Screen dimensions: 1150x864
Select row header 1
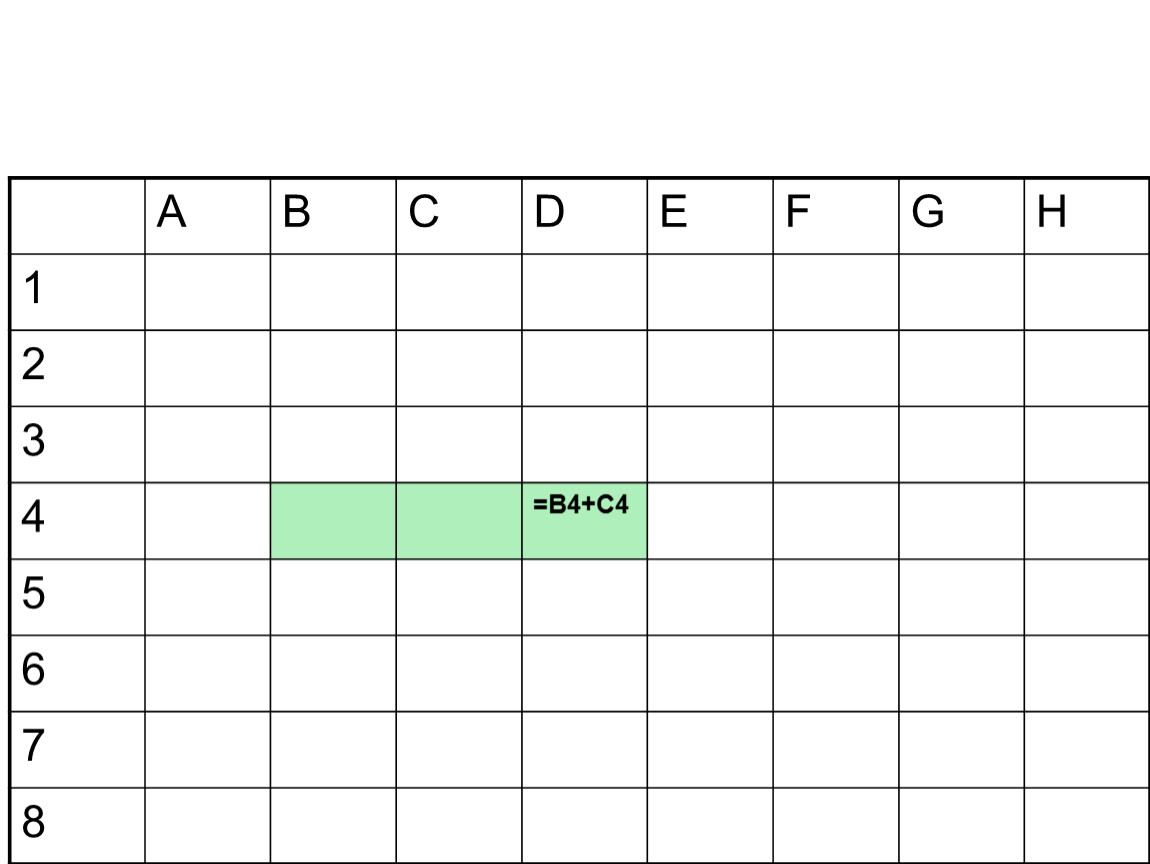77,292
